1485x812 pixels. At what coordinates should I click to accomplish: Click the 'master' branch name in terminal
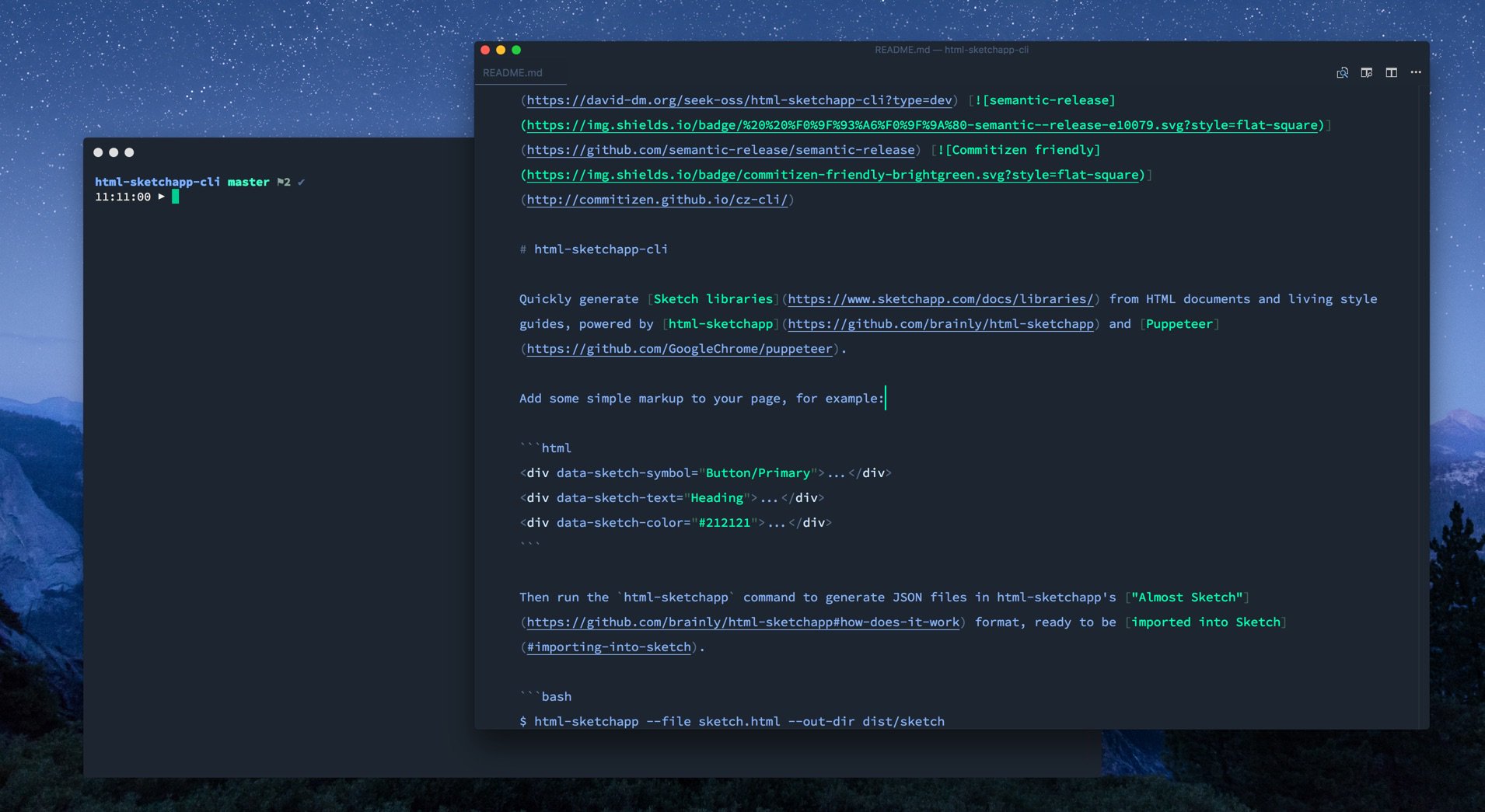(x=249, y=182)
